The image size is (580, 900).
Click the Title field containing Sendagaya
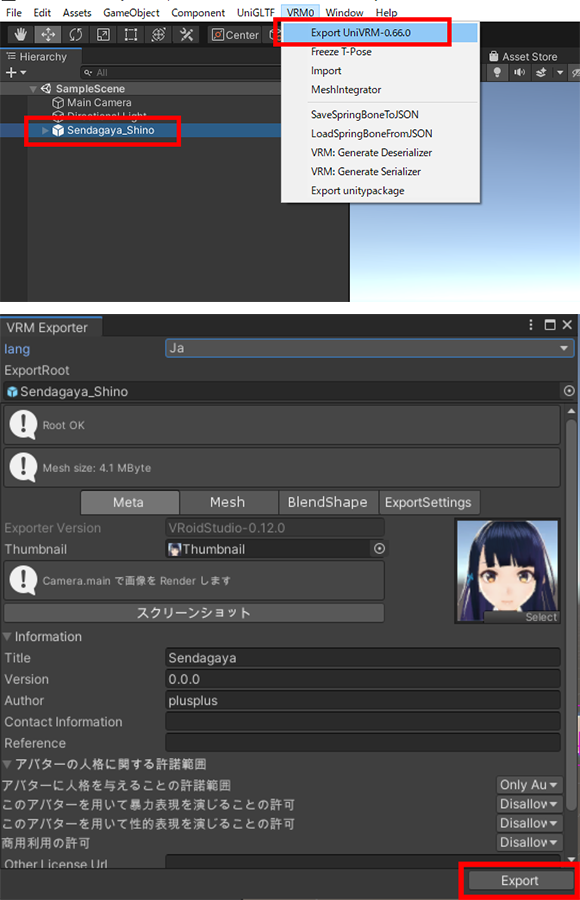tap(363, 658)
